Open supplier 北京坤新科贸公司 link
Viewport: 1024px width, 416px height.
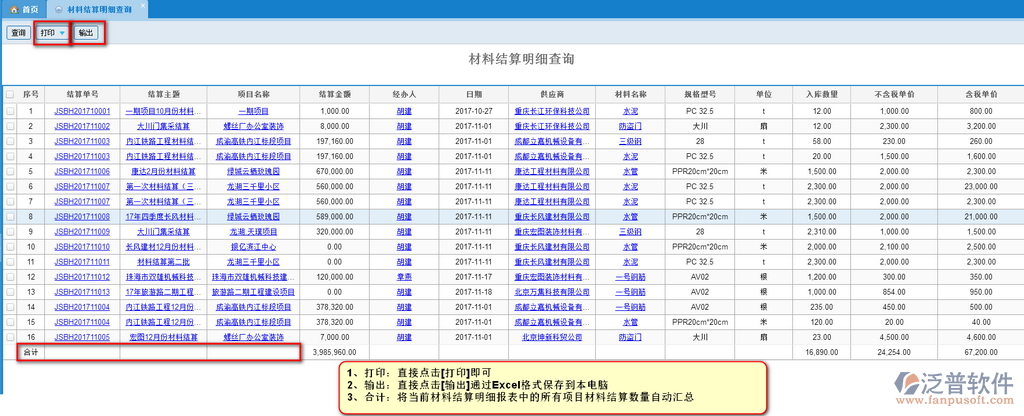552,338
